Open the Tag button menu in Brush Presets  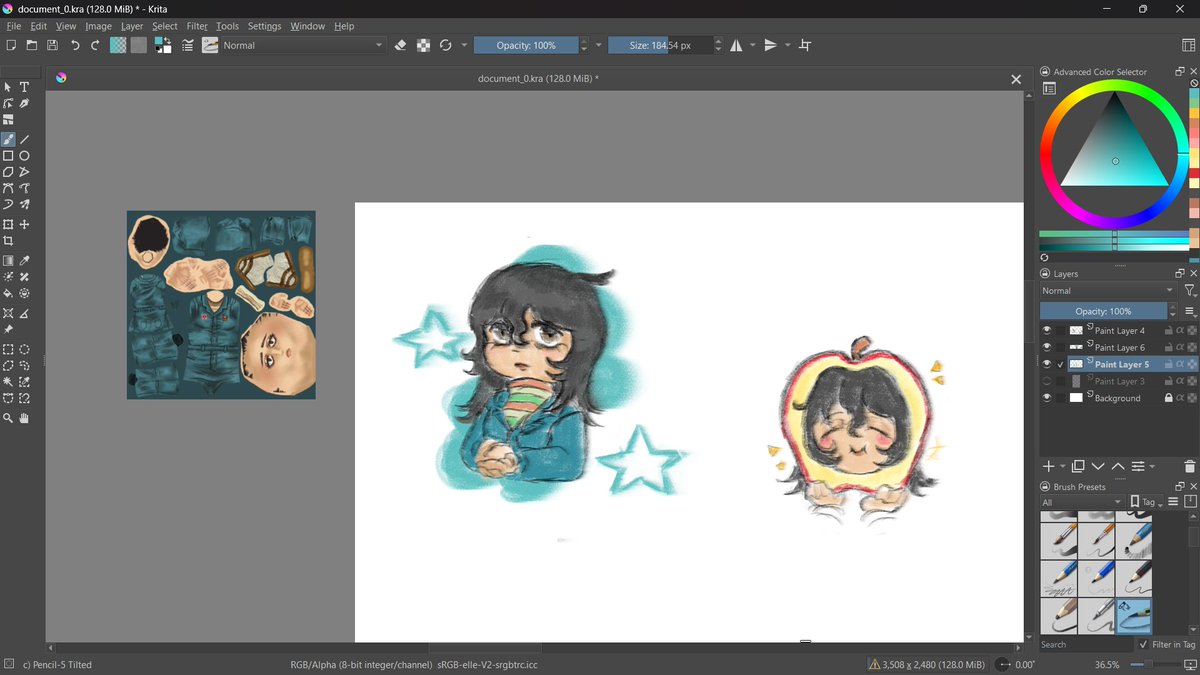click(1146, 502)
